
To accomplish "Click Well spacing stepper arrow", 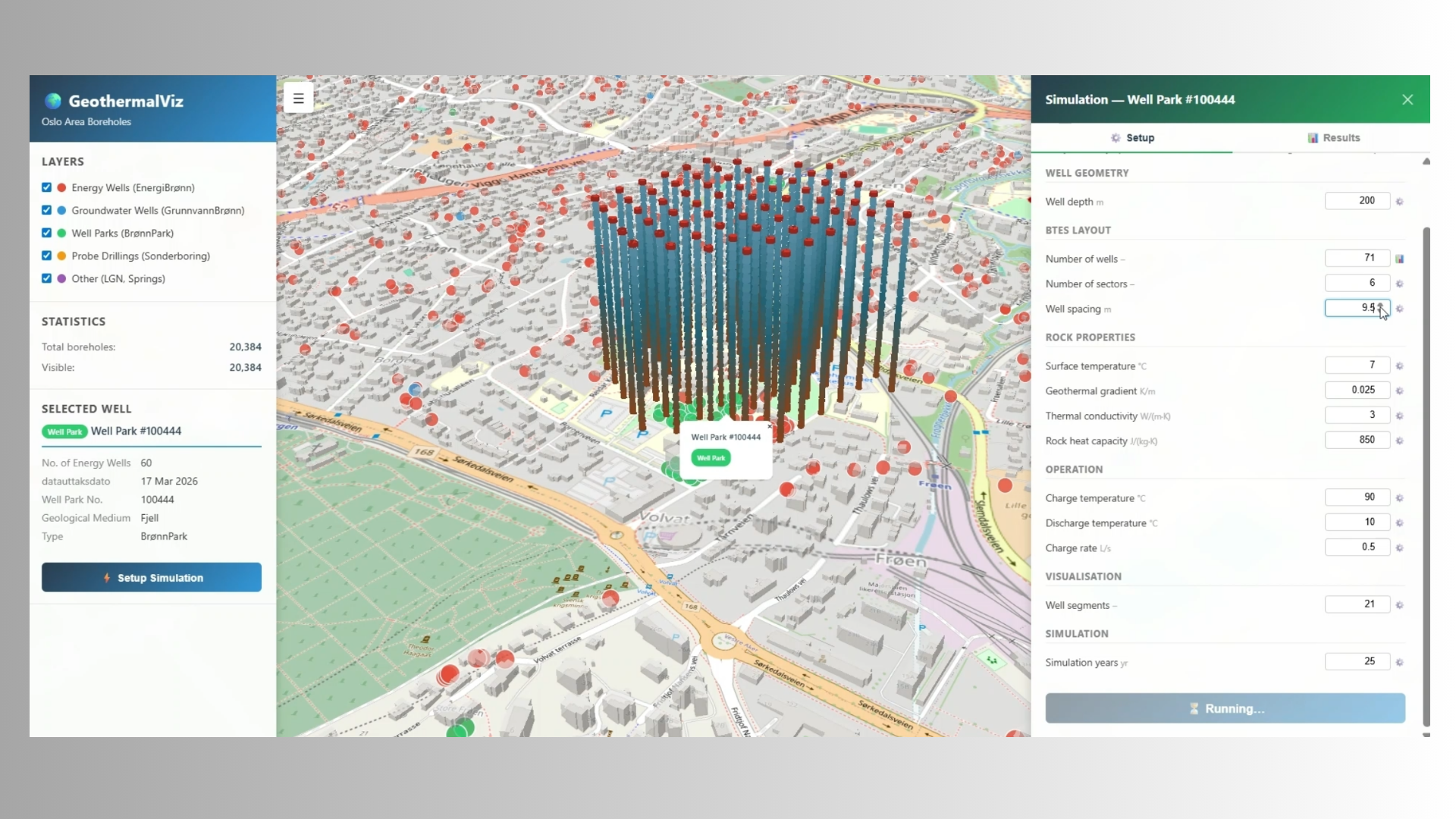I will click(x=1380, y=306).
